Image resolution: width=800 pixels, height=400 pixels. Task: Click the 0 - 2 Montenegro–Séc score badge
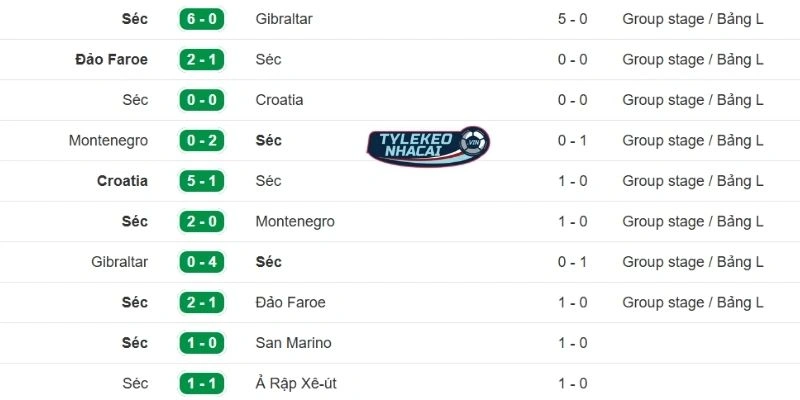(x=201, y=141)
